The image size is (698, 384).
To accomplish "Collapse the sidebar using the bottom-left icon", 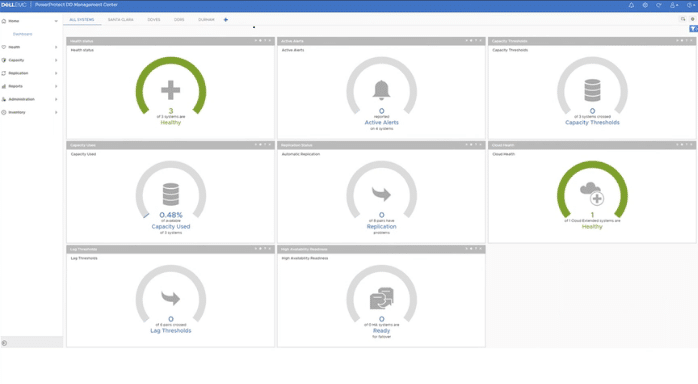I will (x=4, y=343).
